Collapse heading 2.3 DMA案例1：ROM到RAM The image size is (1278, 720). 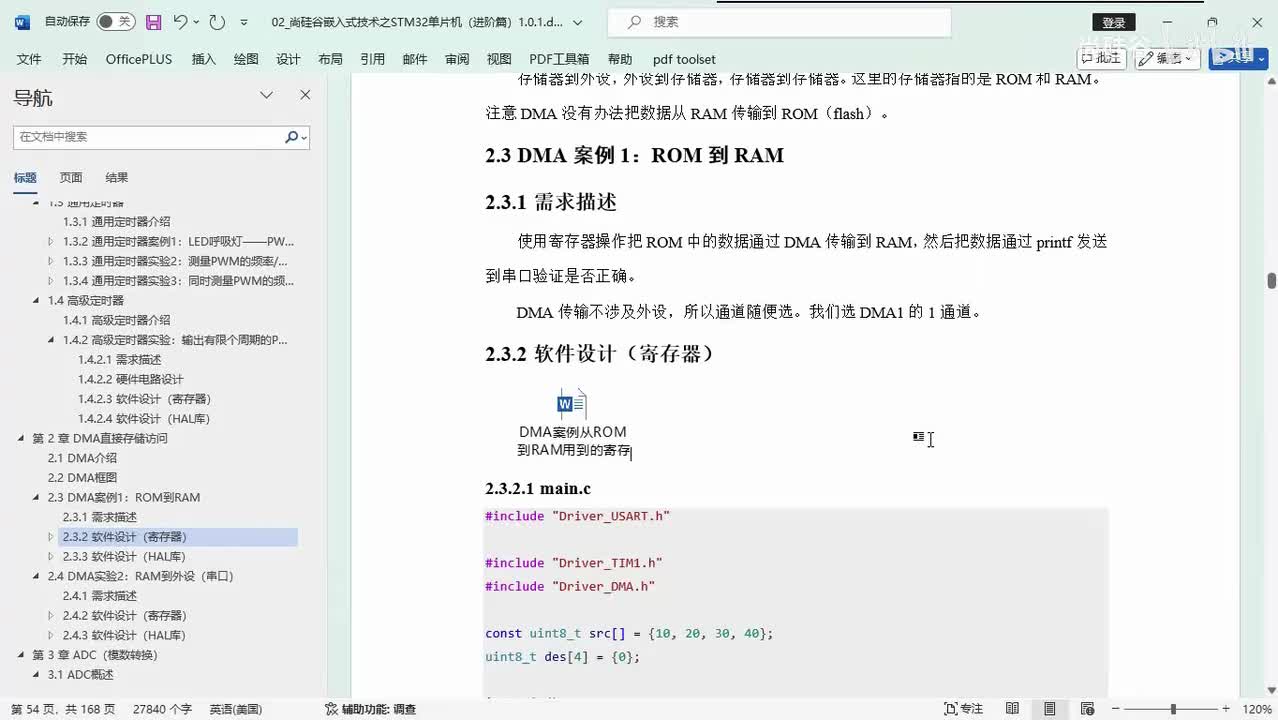(x=36, y=497)
